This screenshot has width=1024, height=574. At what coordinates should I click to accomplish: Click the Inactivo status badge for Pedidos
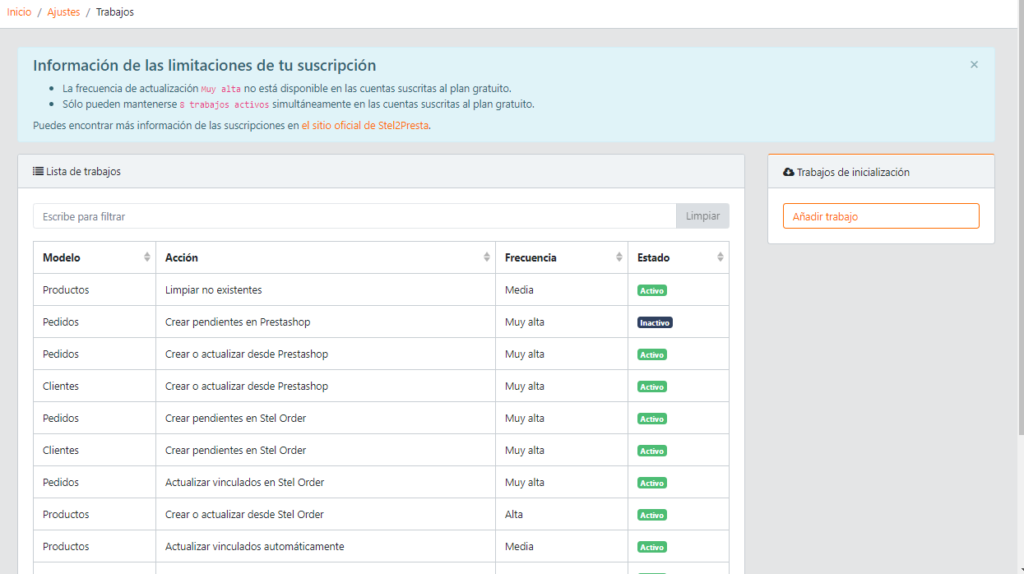[655, 323]
